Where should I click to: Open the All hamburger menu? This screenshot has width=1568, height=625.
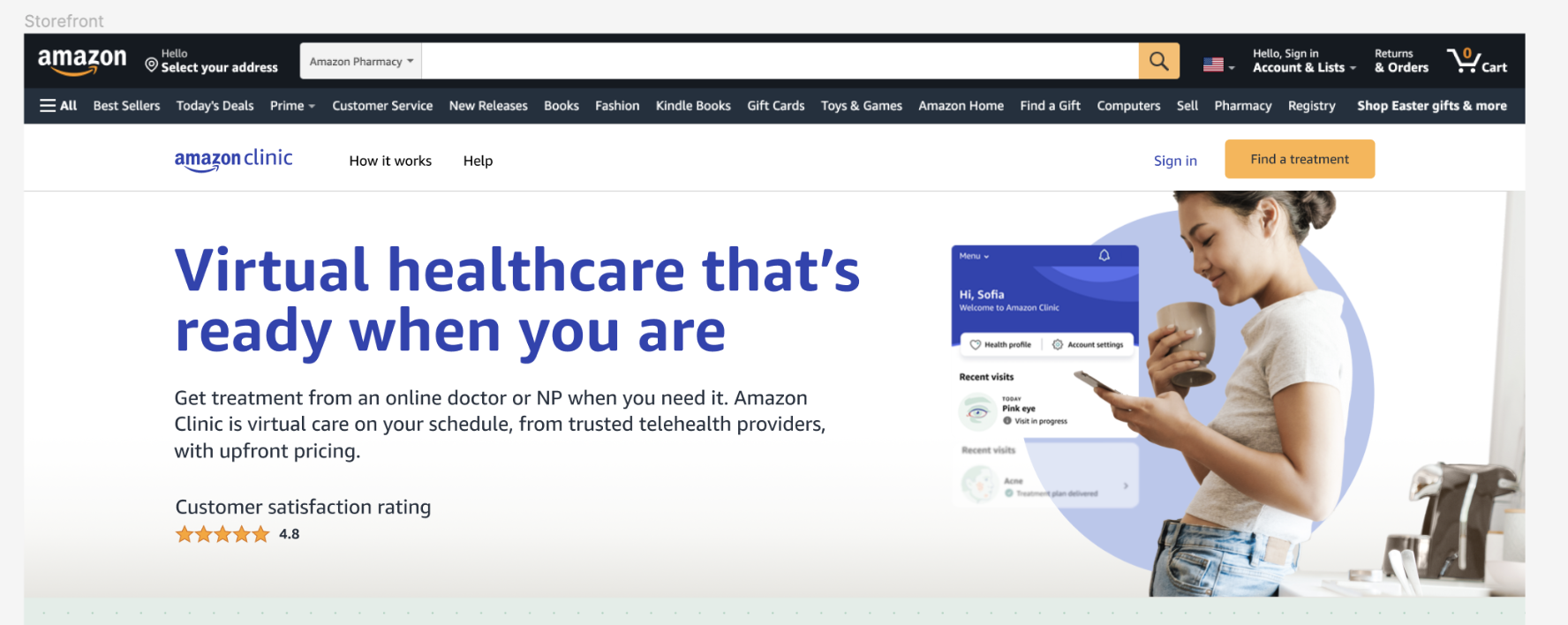pos(58,106)
